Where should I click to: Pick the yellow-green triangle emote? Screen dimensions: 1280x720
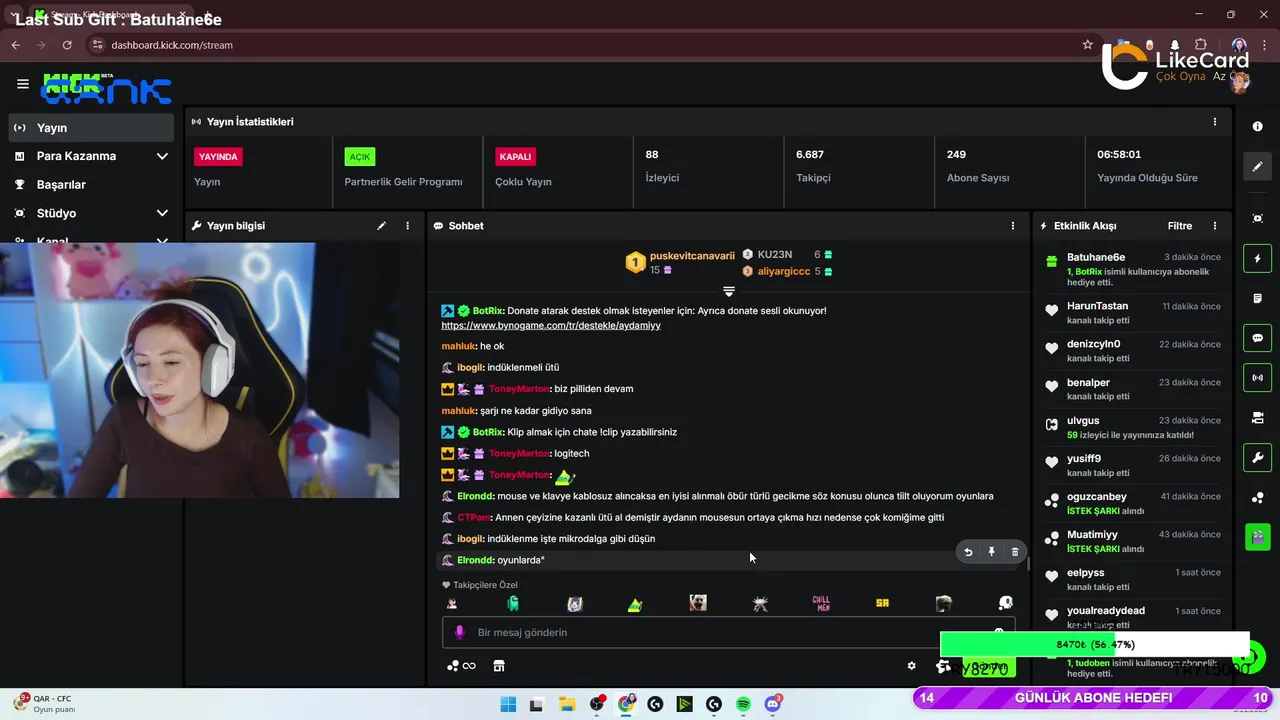635,604
